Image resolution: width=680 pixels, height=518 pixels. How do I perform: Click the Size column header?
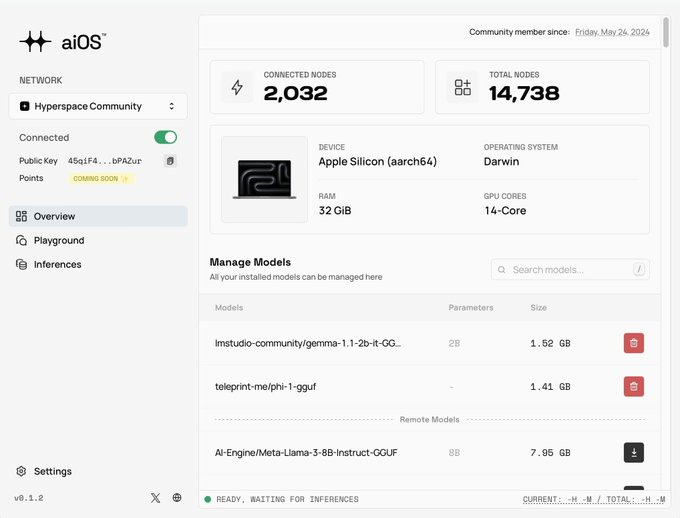[539, 308]
